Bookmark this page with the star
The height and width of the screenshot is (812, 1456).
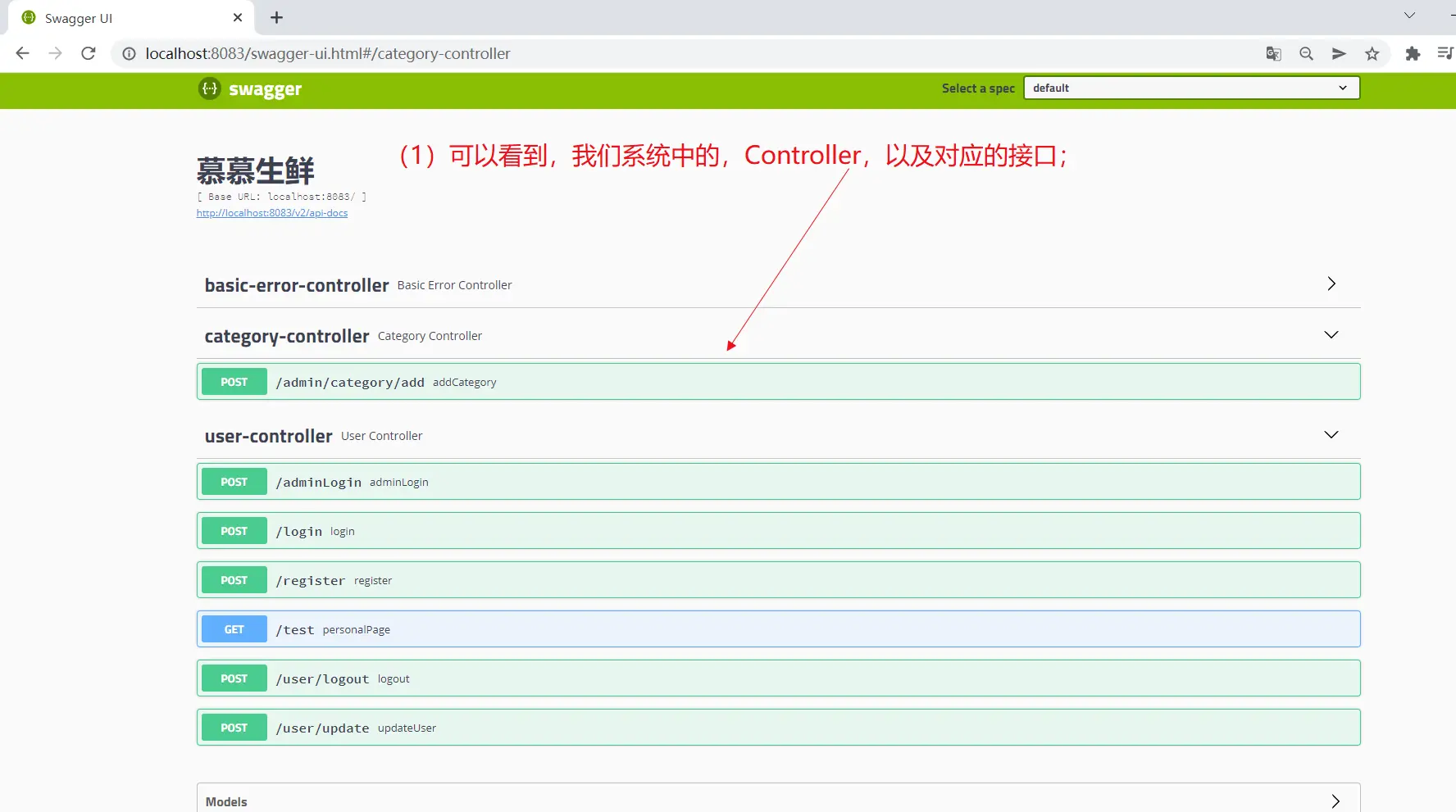(1372, 53)
